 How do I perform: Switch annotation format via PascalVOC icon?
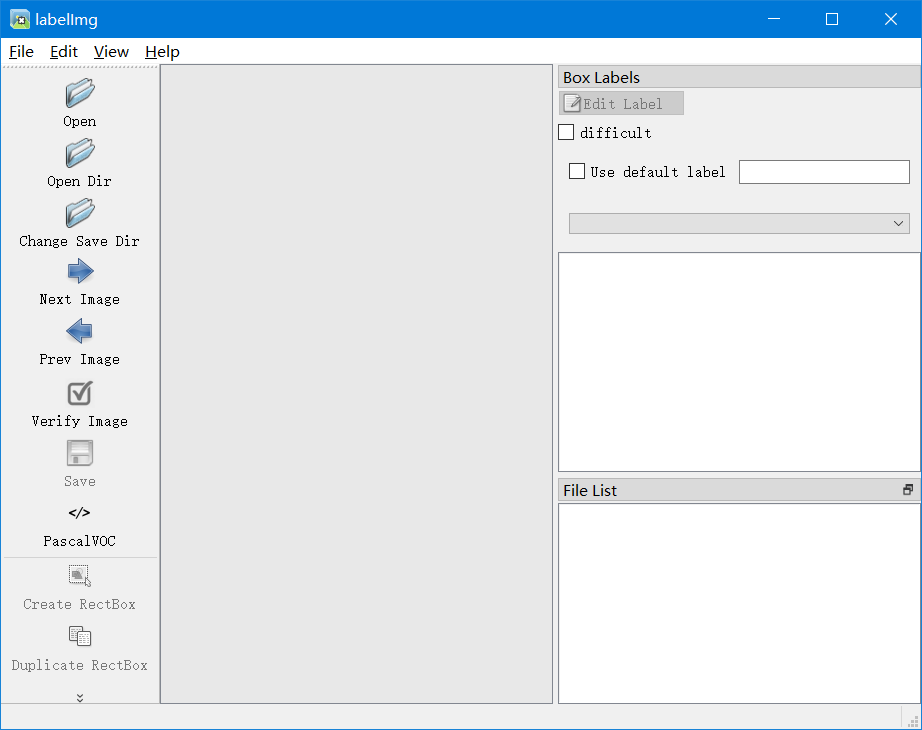(x=80, y=513)
